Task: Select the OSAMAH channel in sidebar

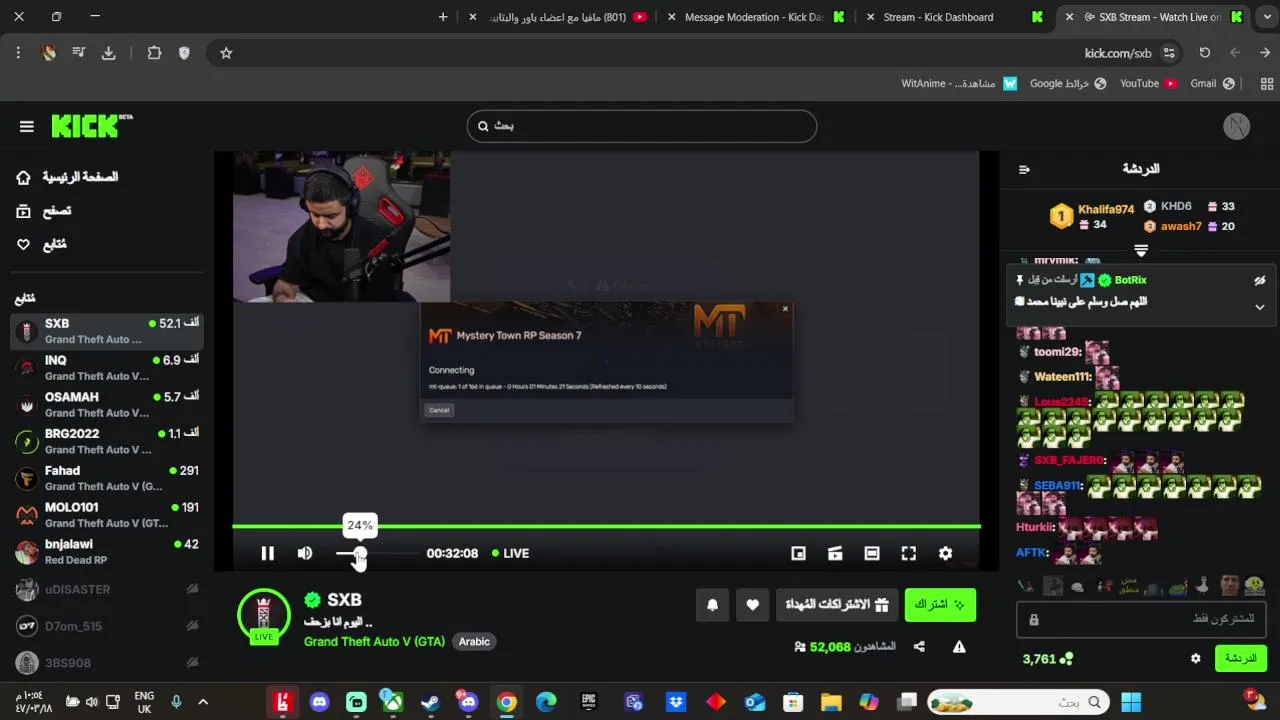Action: (x=107, y=404)
